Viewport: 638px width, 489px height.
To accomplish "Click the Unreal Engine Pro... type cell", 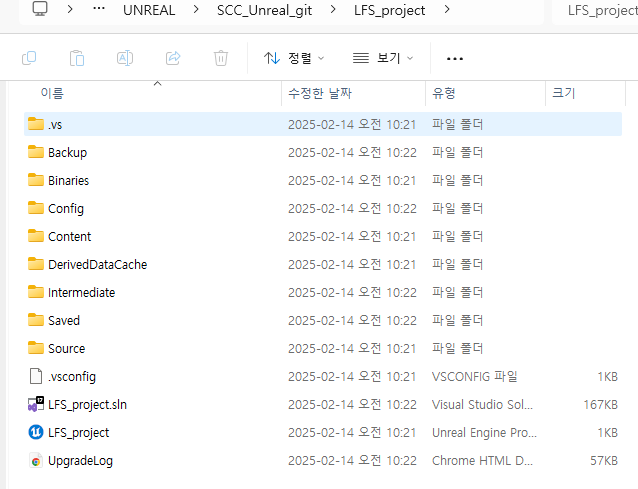I will pyautogui.click(x=484, y=433).
